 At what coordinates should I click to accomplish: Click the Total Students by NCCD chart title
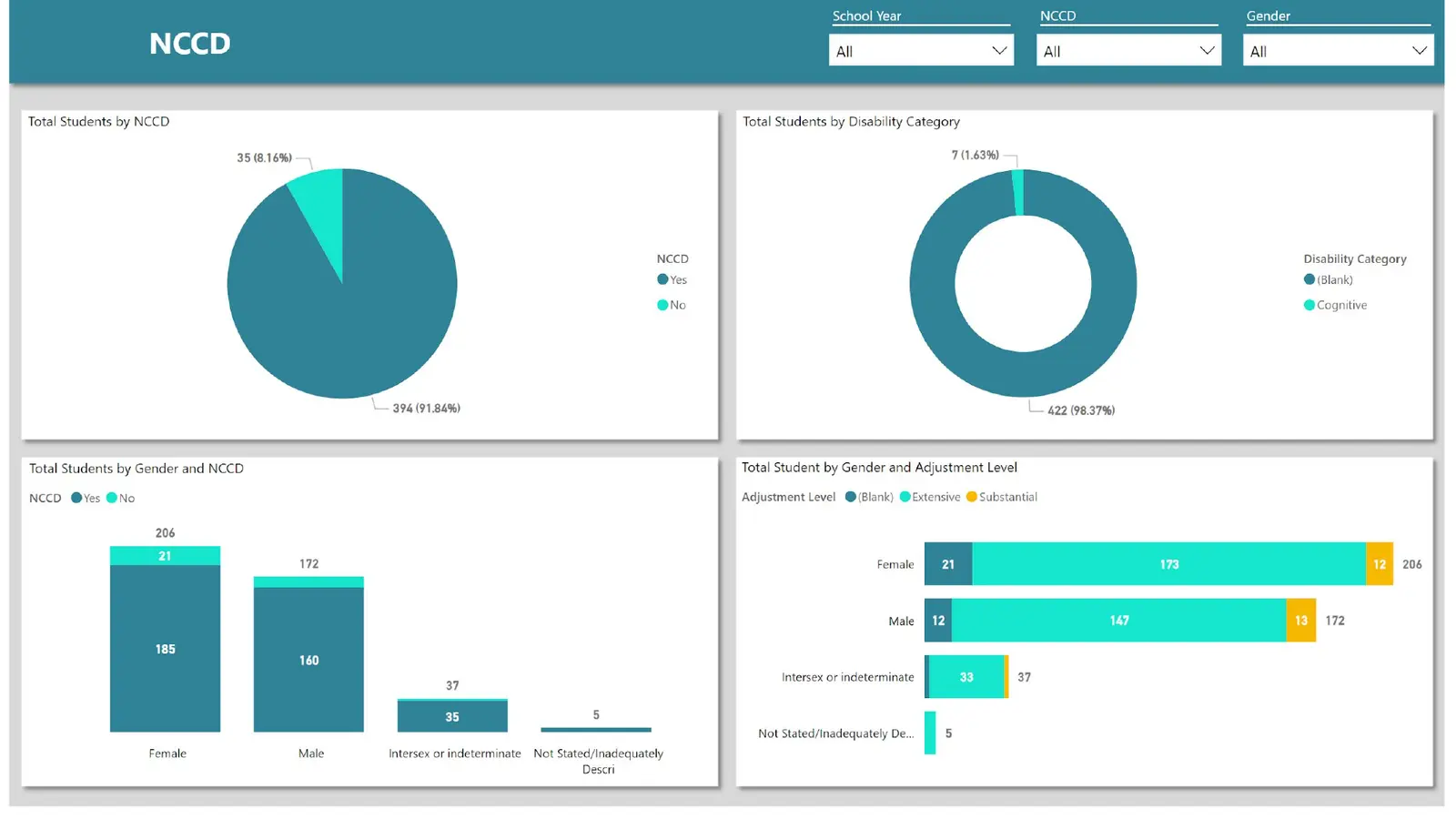pos(98,121)
